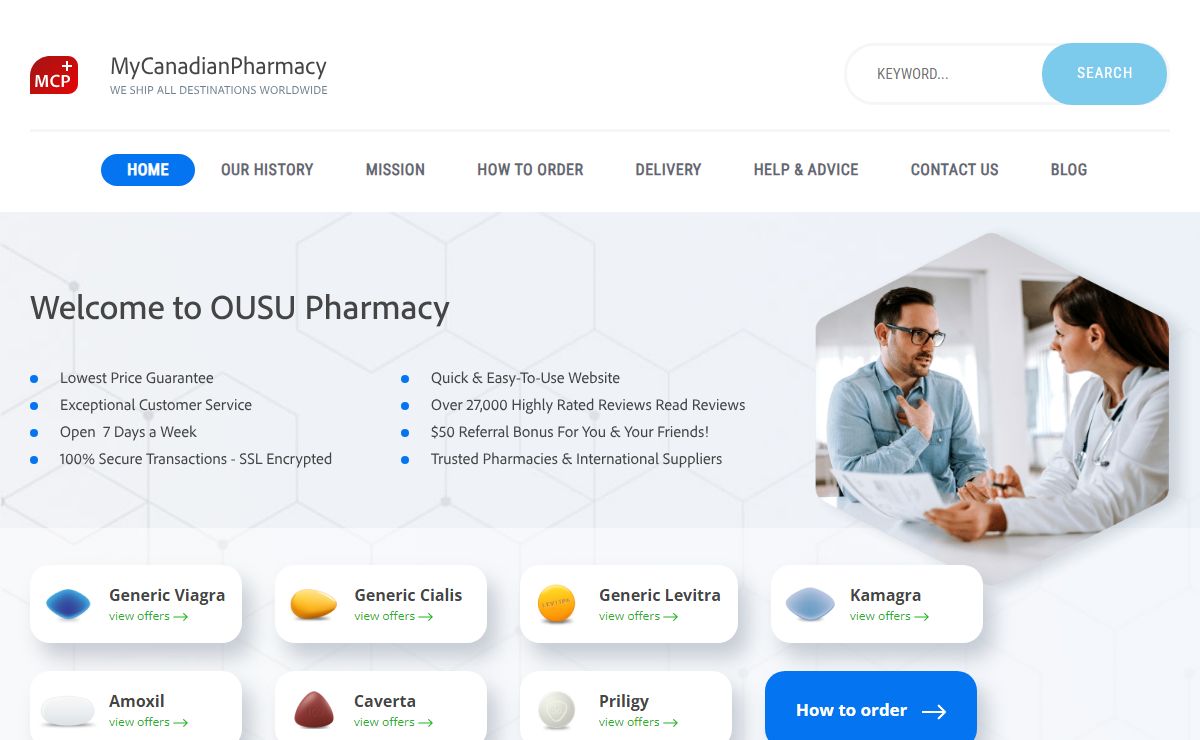
Task: Click the blue Generic Viagra pill icon
Action: pyautogui.click(x=68, y=603)
